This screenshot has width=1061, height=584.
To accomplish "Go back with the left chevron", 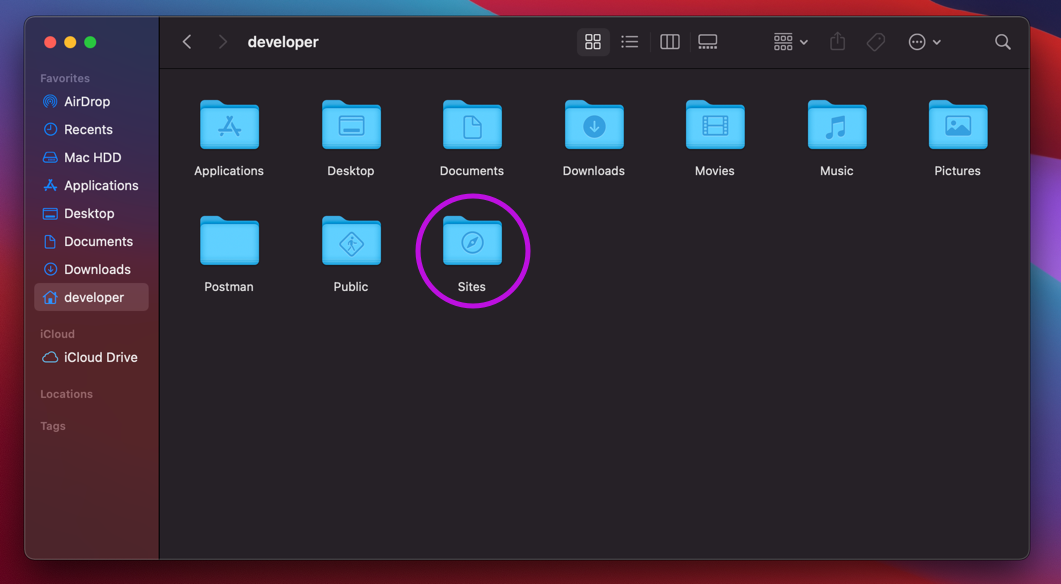I will (x=187, y=42).
